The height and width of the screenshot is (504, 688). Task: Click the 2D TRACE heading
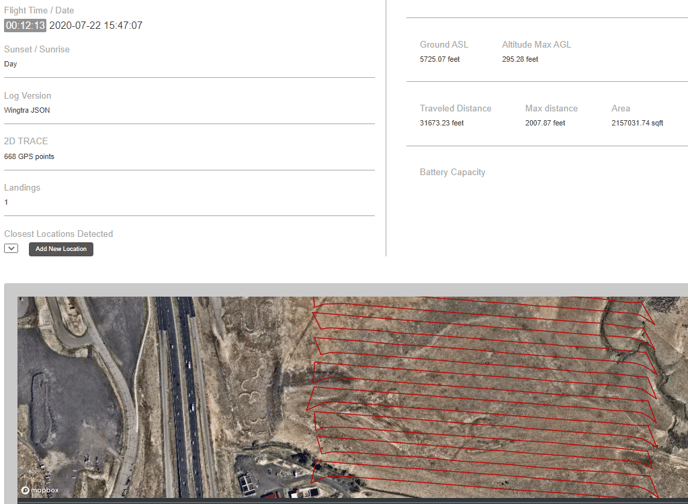(x=26, y=141)
